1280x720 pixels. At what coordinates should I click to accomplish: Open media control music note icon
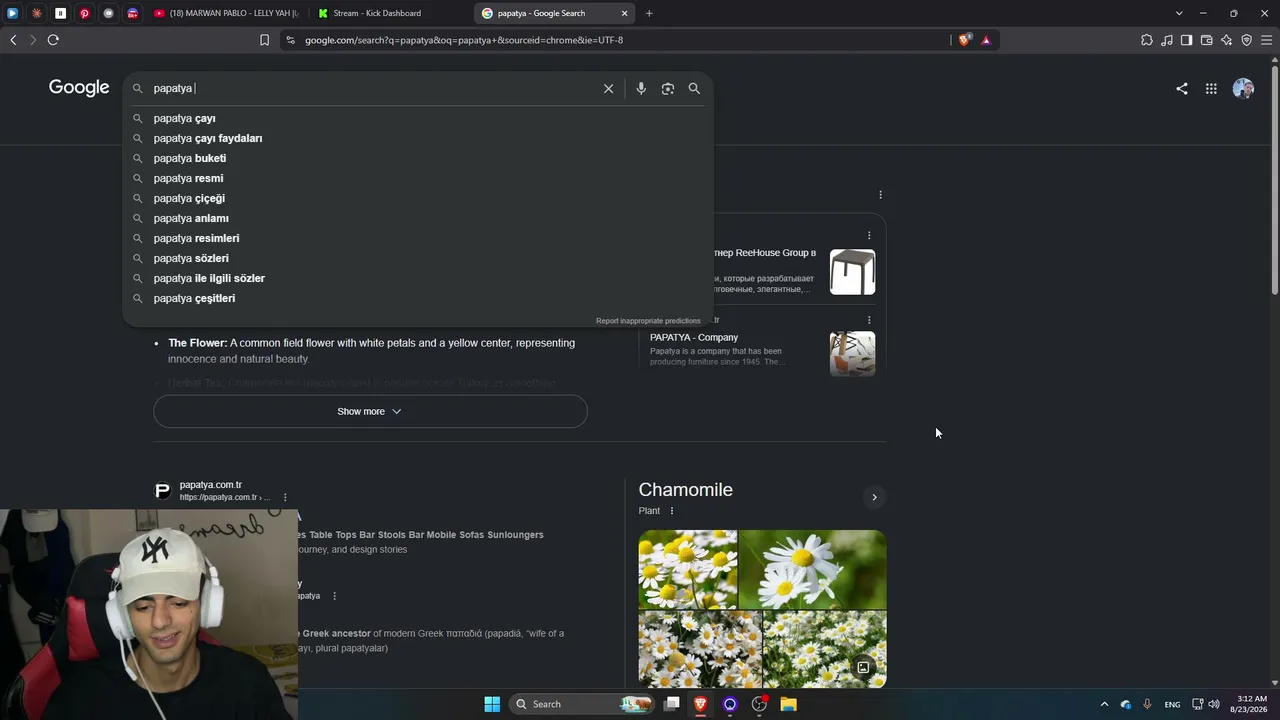point(1167,40)
